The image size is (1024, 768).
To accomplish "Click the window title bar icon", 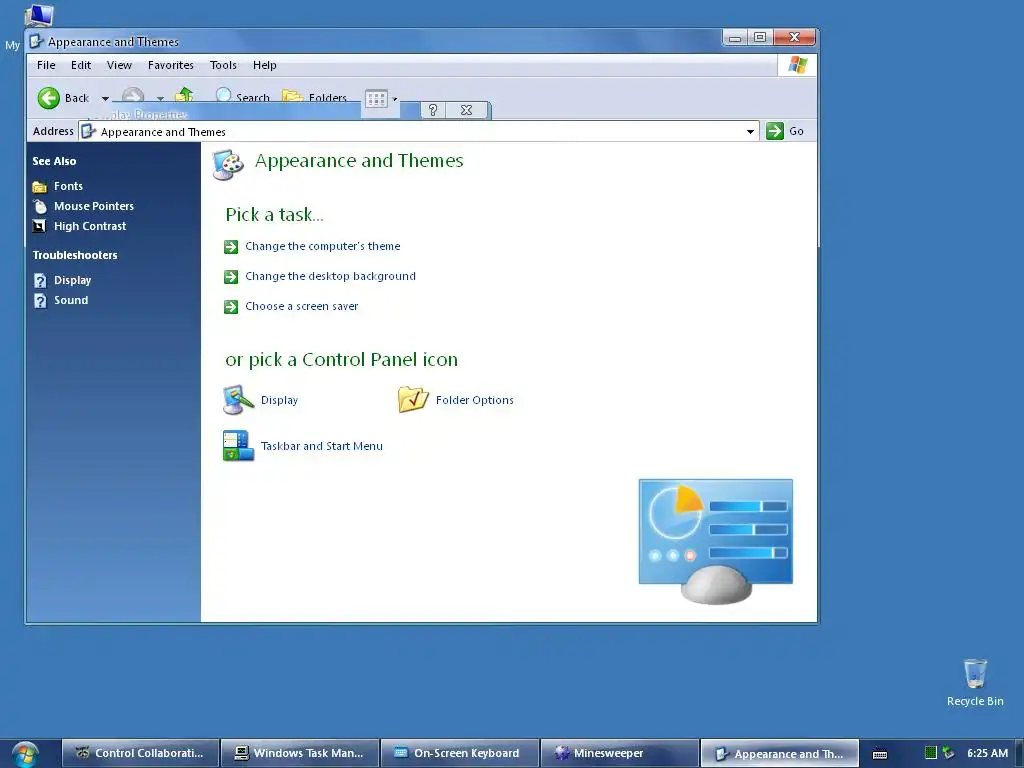I will click(x=37, y=41).
